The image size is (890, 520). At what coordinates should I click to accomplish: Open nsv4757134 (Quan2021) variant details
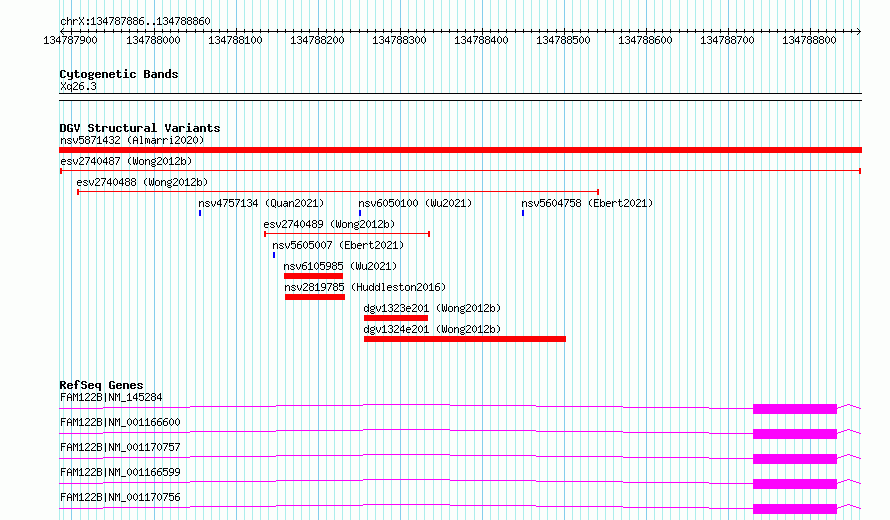pos(261,203)
